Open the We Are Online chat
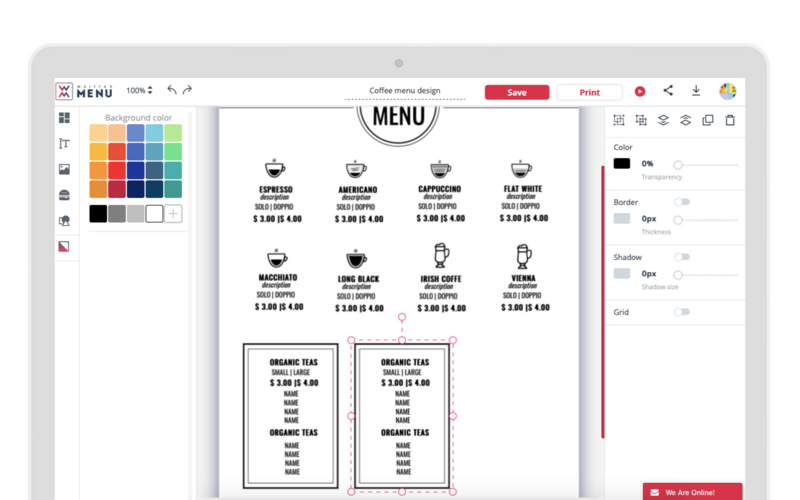 692,492
